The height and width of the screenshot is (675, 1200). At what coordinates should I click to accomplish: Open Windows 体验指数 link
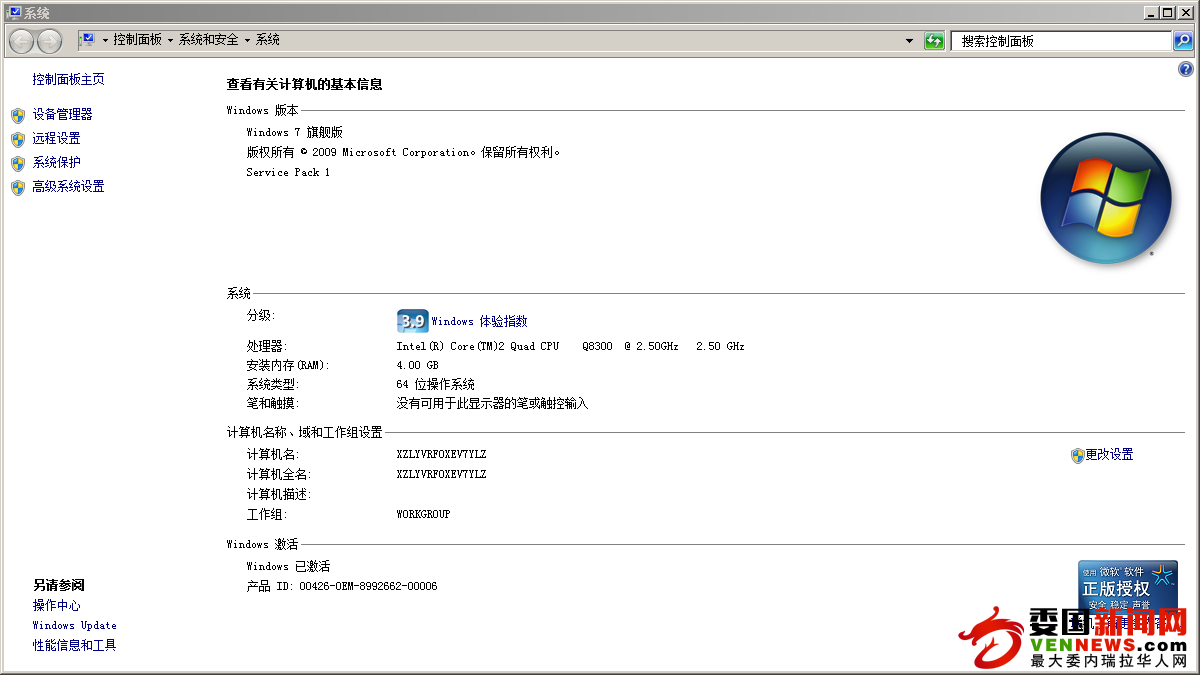click(479, 321)
